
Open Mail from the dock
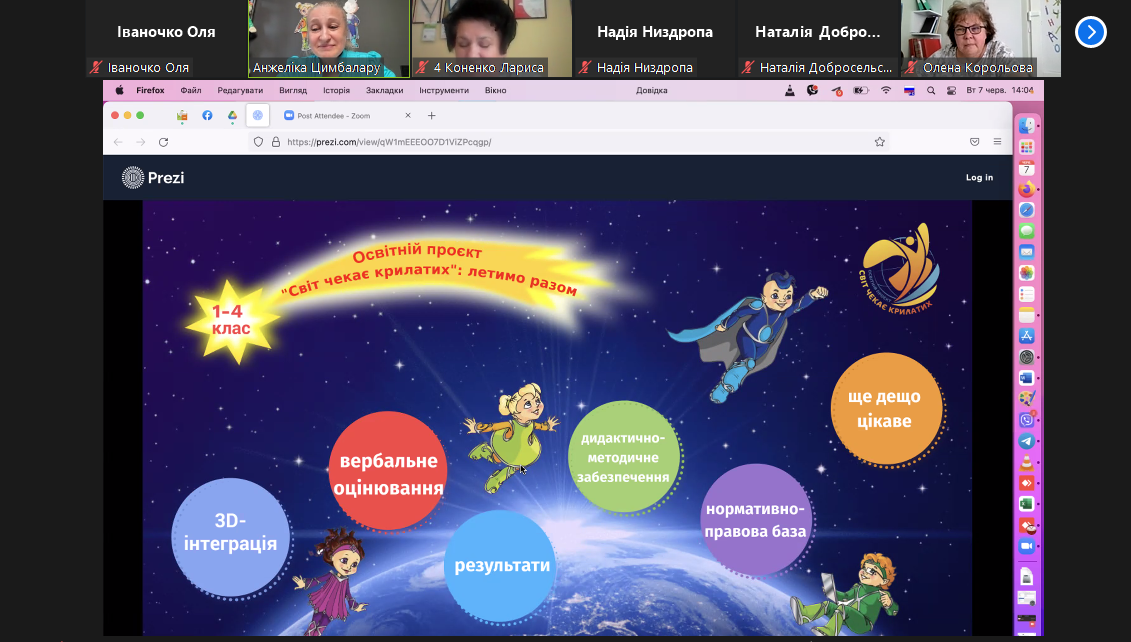1026,252
